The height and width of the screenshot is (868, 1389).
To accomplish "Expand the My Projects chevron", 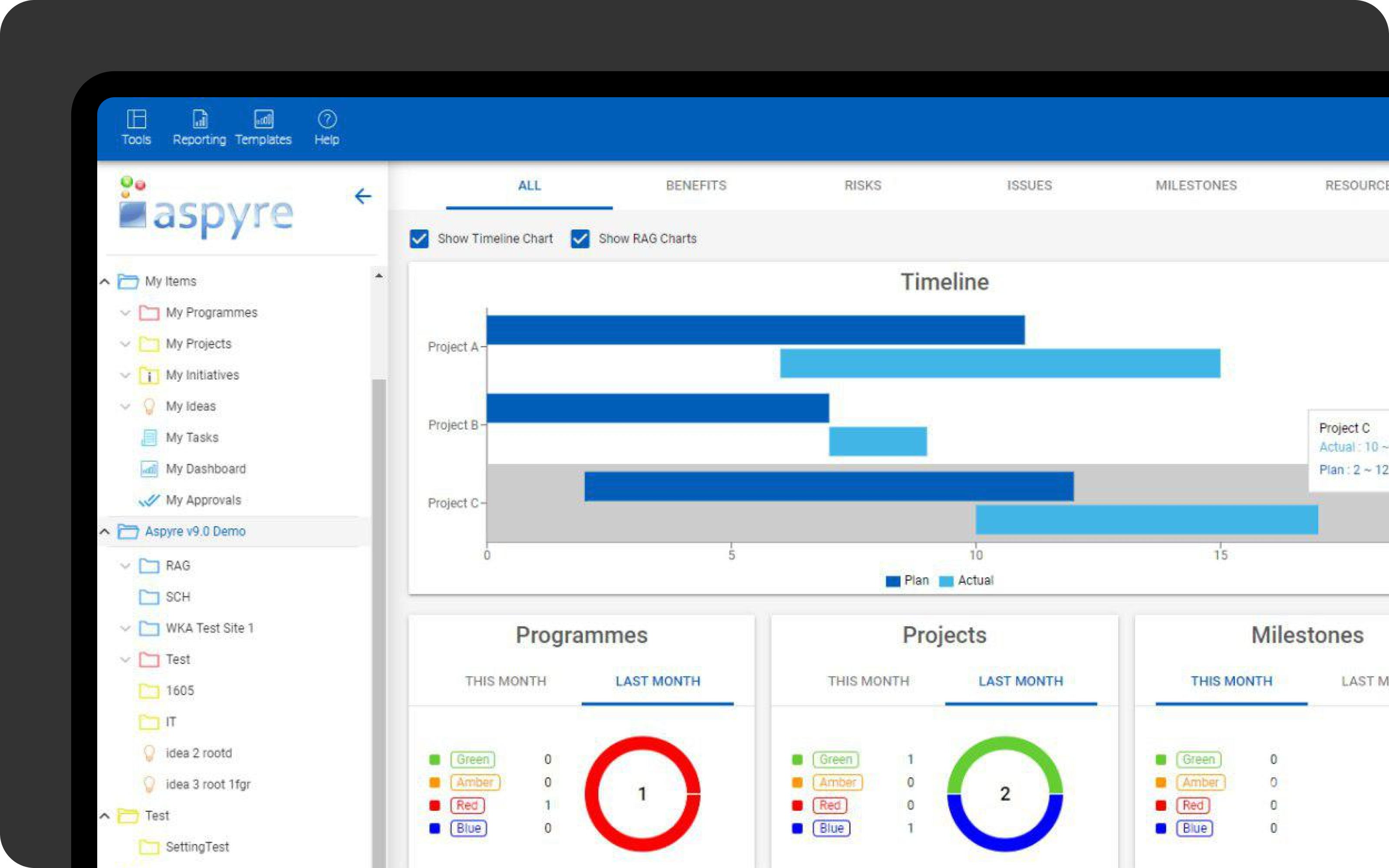I will click(x=125, y=344).
